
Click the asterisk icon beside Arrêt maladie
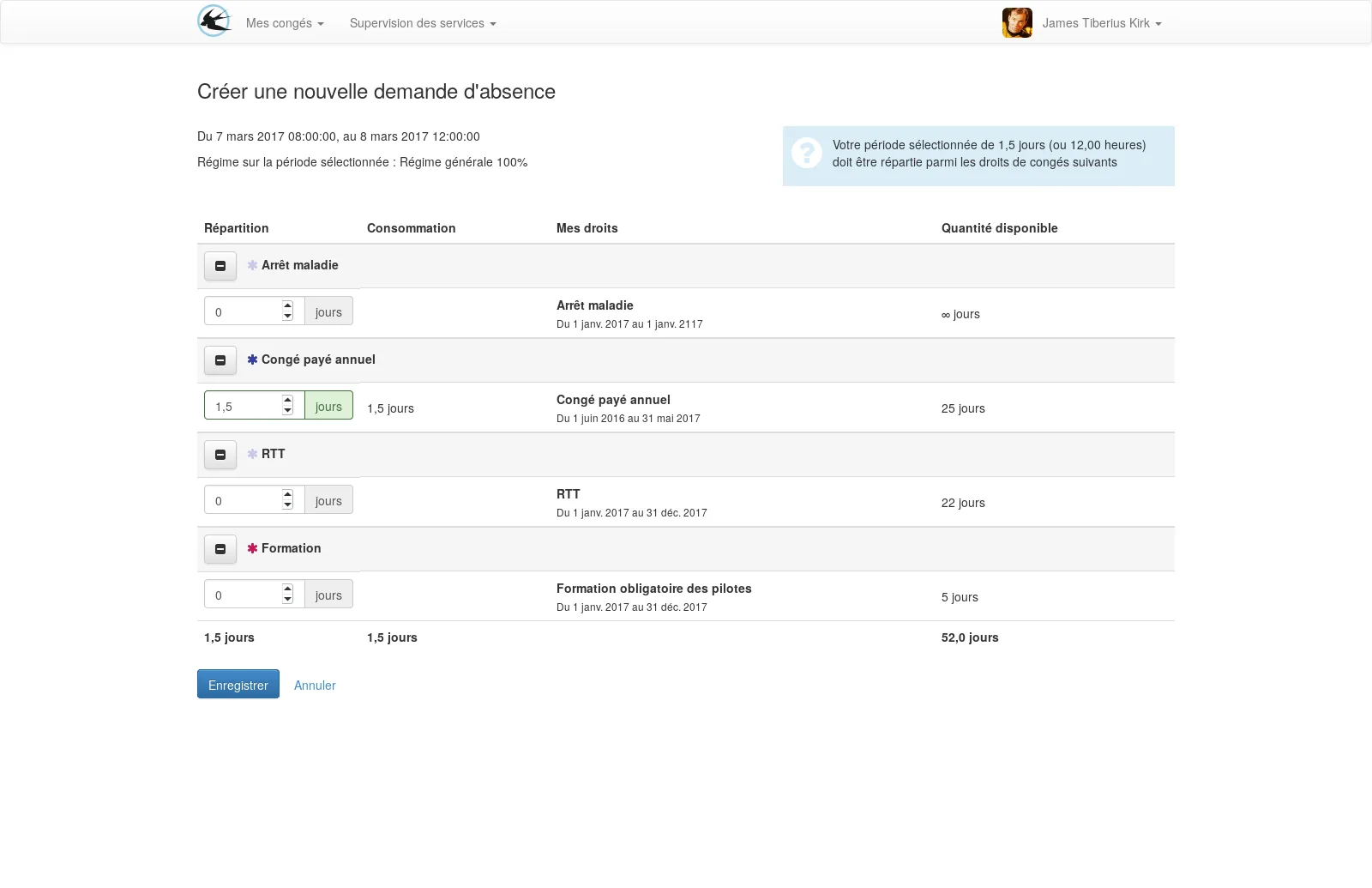(x=252, y=265)
